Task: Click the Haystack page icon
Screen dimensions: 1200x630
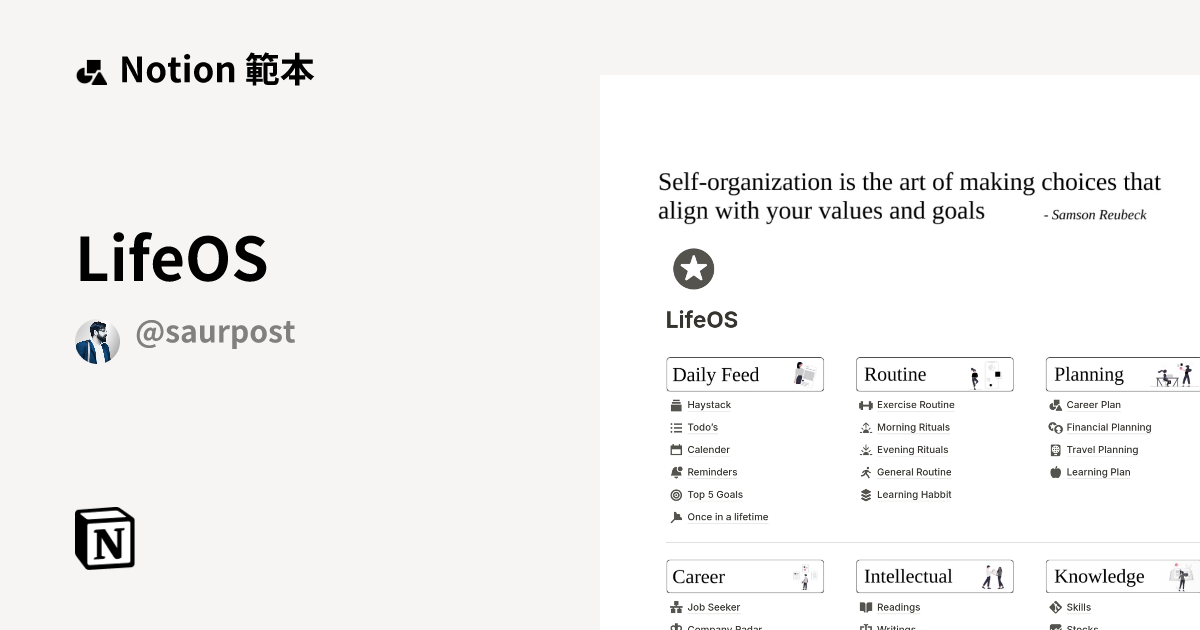Action: [676, 405]
